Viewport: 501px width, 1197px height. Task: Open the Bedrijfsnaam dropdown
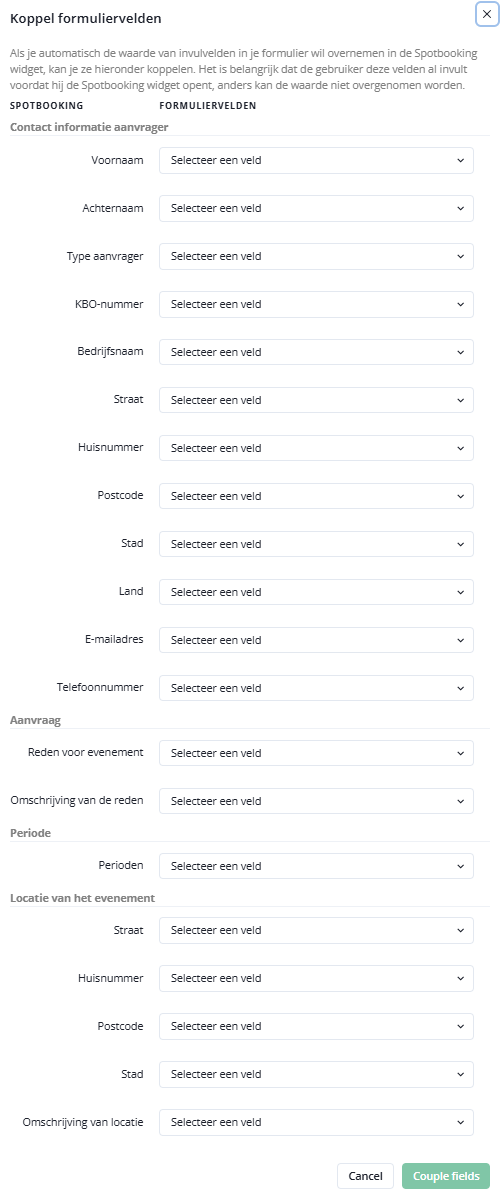[x=316, y=352]
